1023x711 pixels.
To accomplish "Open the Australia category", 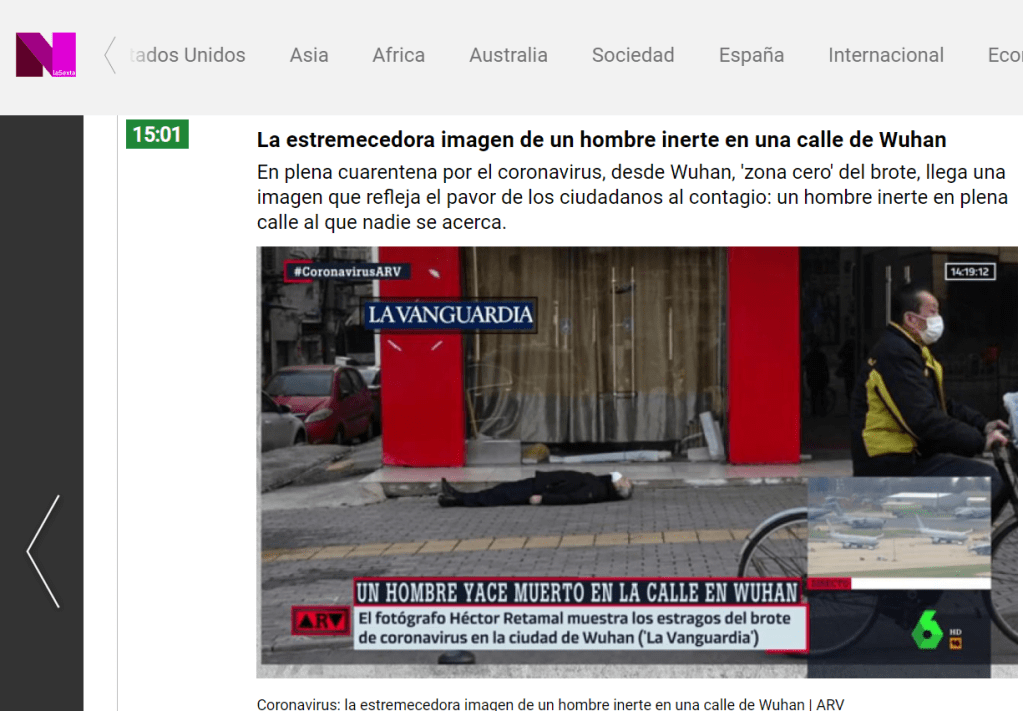I will click(508, 55).
